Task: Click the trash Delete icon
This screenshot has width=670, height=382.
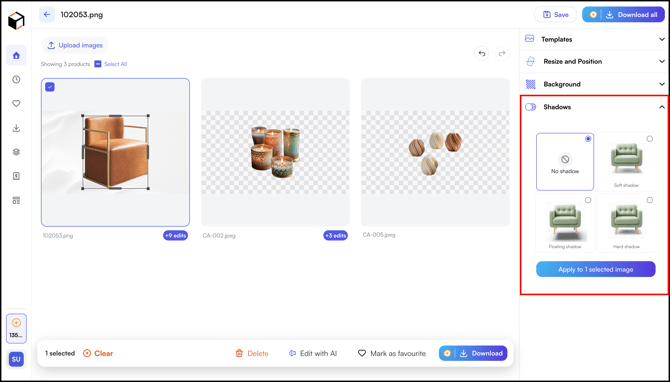Action: pos(239,353)
